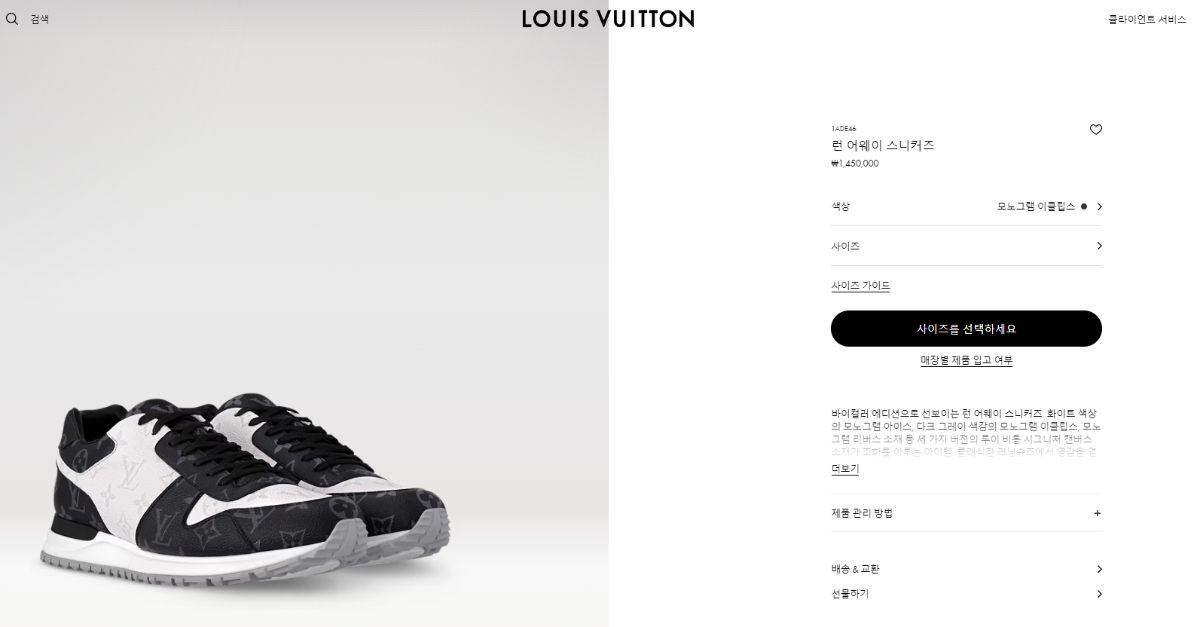1200x627 pixels.
Task: Open the 사이즈 가이드 link
Action: (860, 286)
